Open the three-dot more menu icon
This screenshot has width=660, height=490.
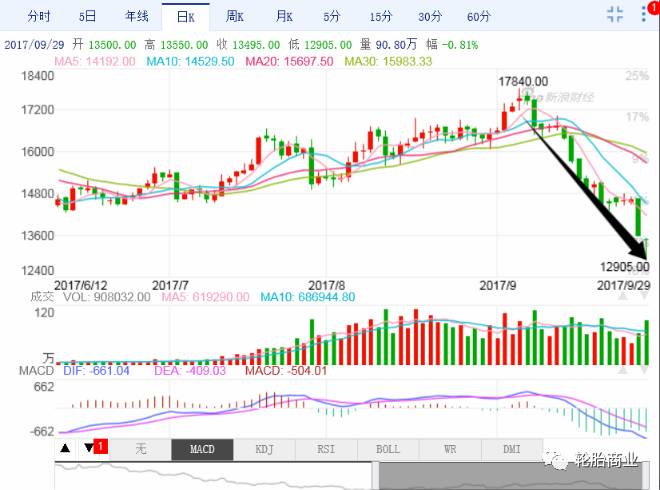(644, 15)
